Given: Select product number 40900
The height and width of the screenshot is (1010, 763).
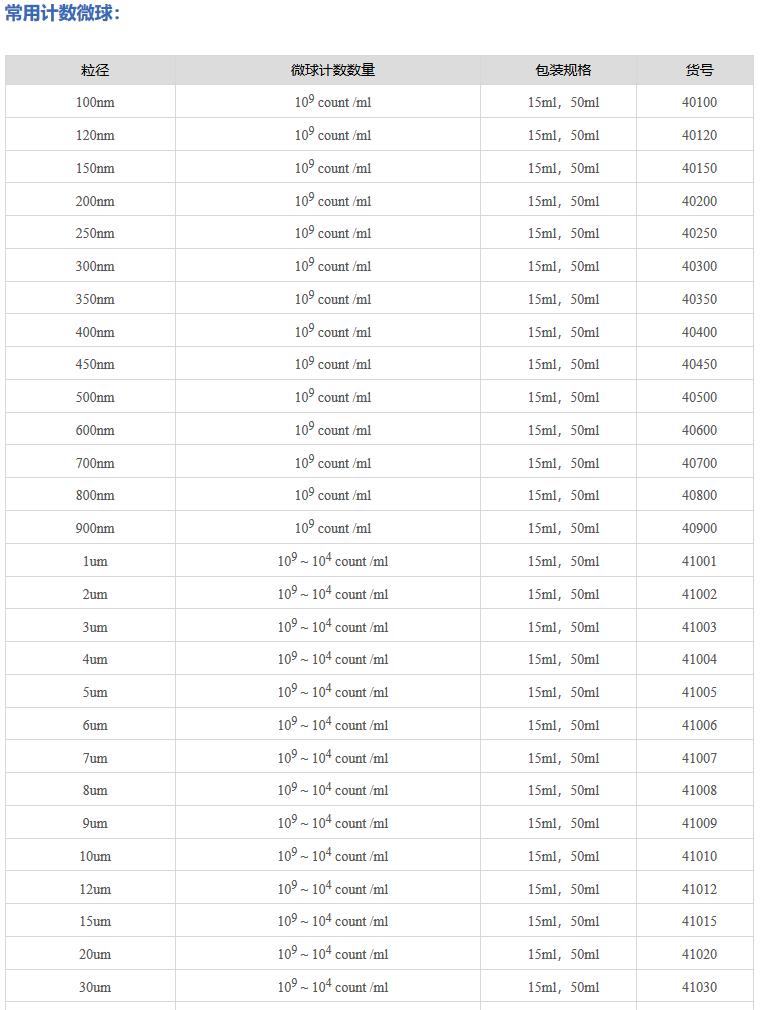Looking at the screenshot, I should pos(699,528).
